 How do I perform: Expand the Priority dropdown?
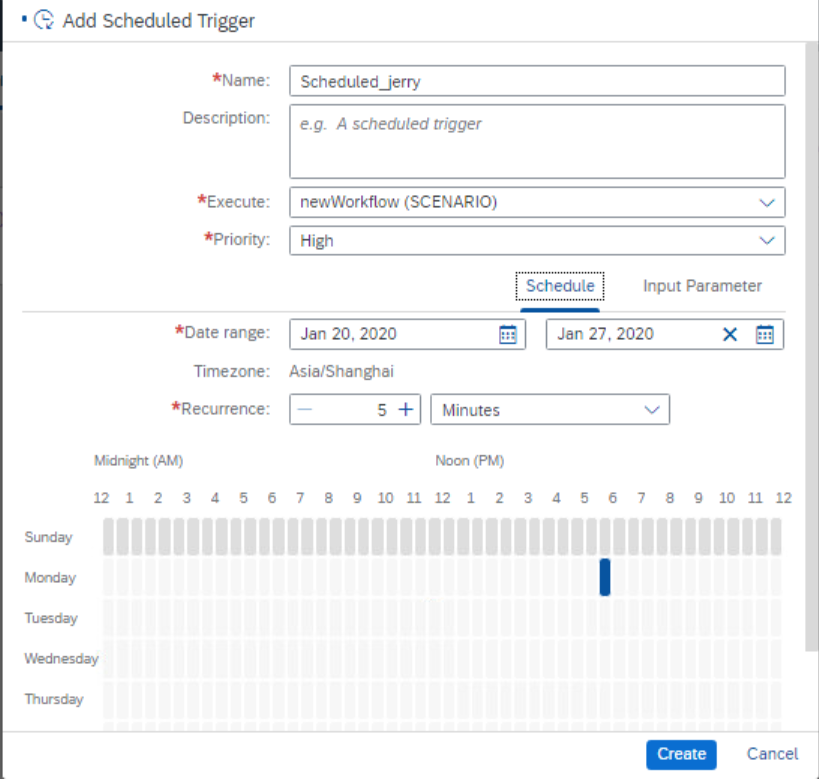(x=766, y=241)
